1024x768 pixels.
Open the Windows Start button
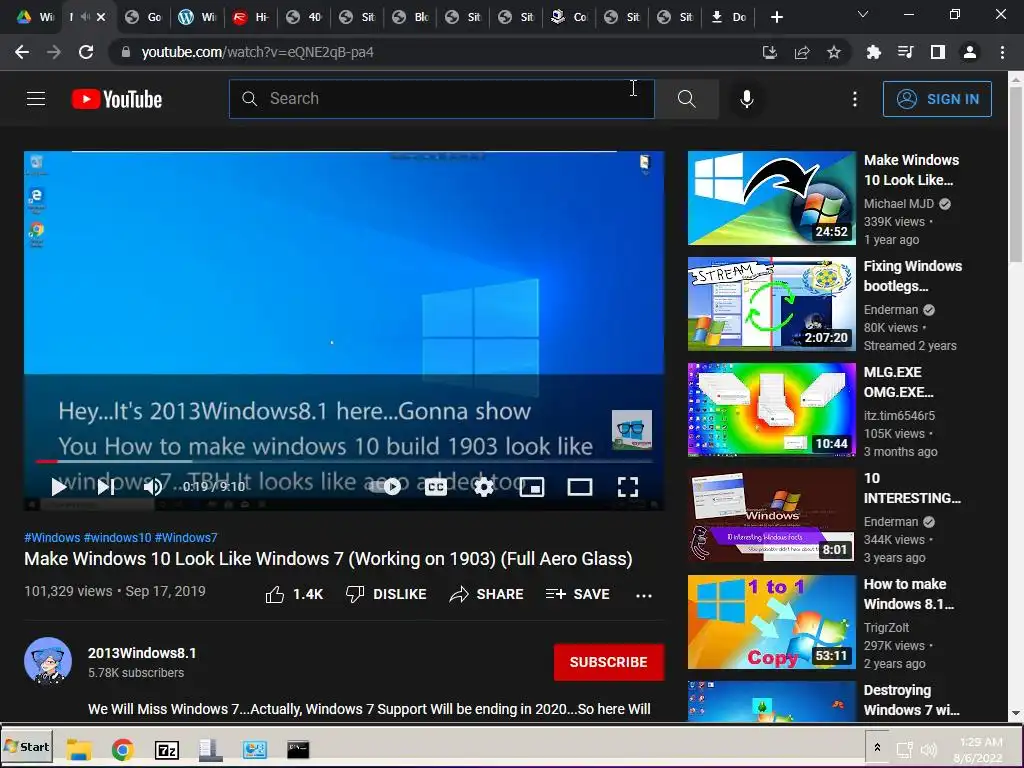[27, 746]
